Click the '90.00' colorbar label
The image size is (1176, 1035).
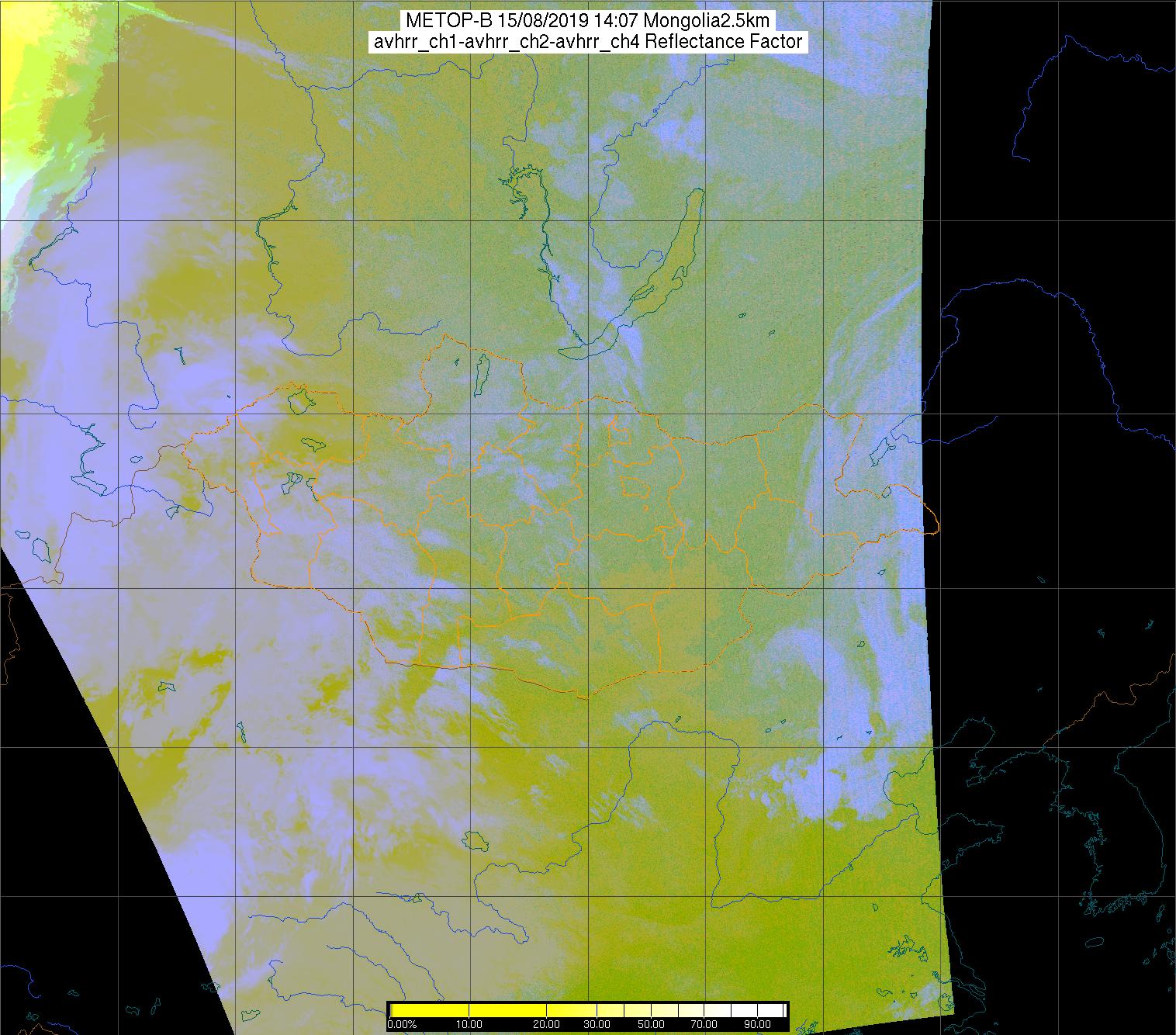click(757, 1024)
